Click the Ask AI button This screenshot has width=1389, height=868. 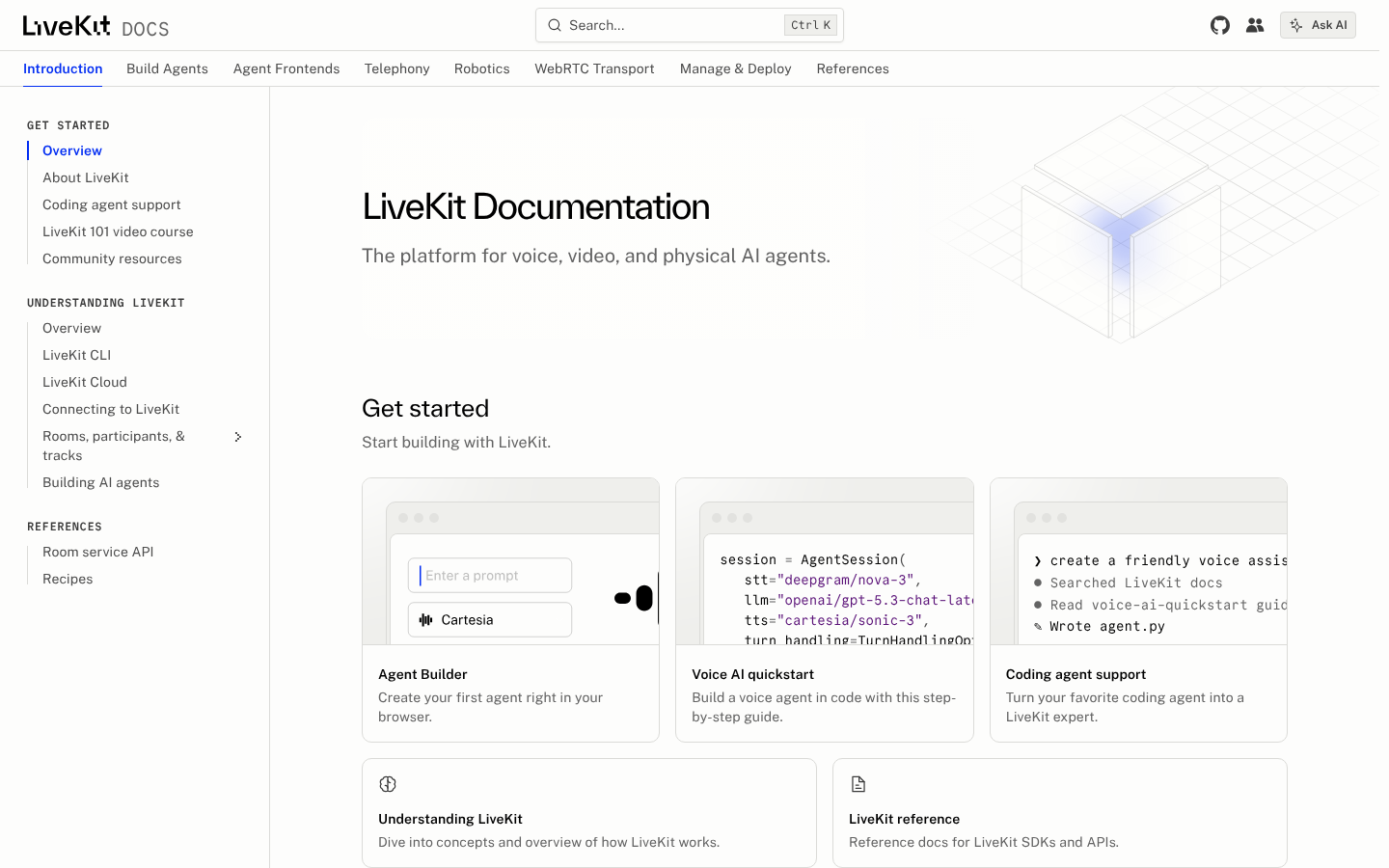pyautogui.click(x=1318, y=25)
